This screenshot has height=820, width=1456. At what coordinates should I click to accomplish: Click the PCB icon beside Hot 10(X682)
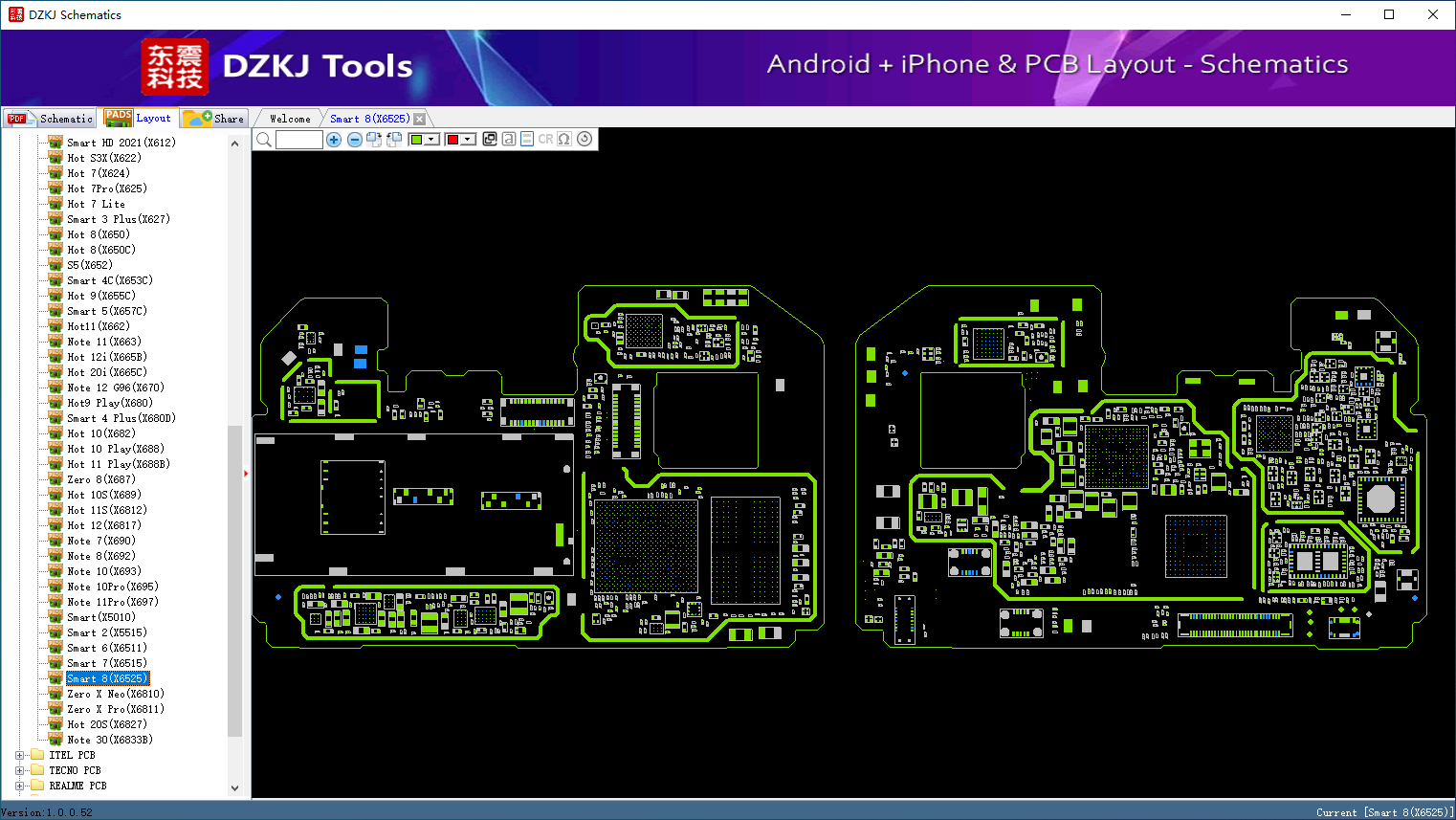click(55, 433)
